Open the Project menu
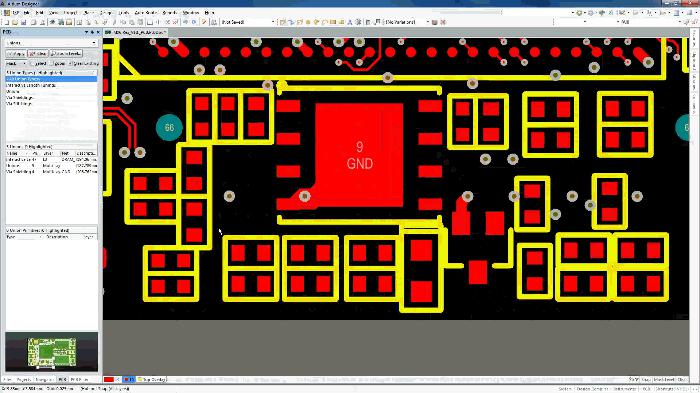Viewport: 700px width, 393px height. [x=70, y=13]
